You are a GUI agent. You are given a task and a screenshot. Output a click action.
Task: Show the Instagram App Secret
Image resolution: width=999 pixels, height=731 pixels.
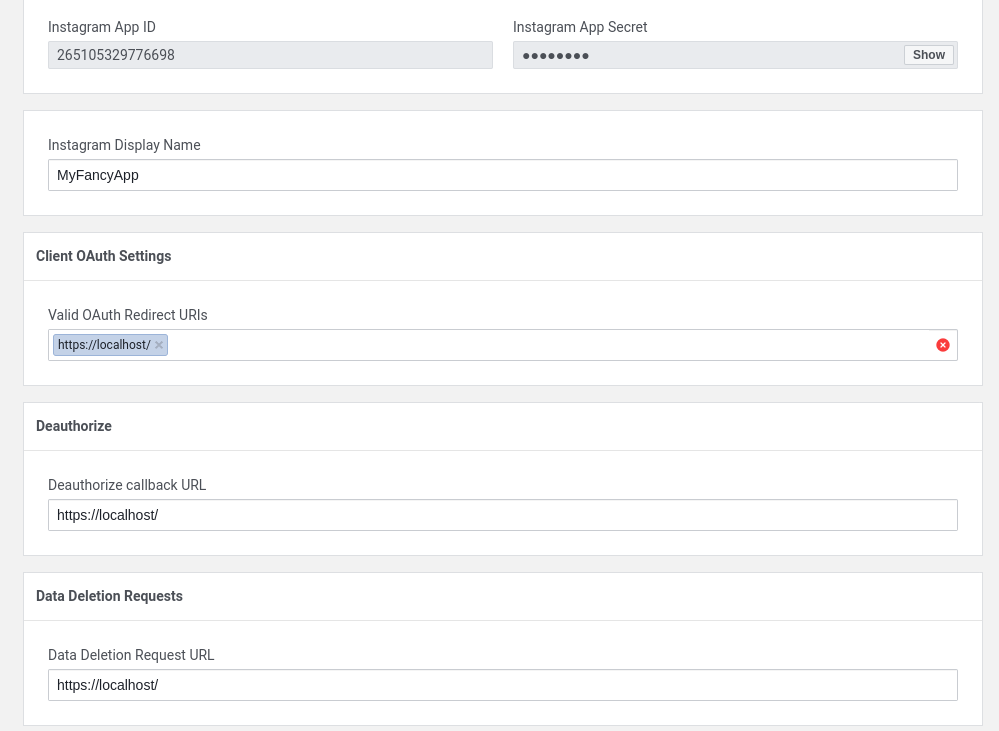click(x=928, y=55)
